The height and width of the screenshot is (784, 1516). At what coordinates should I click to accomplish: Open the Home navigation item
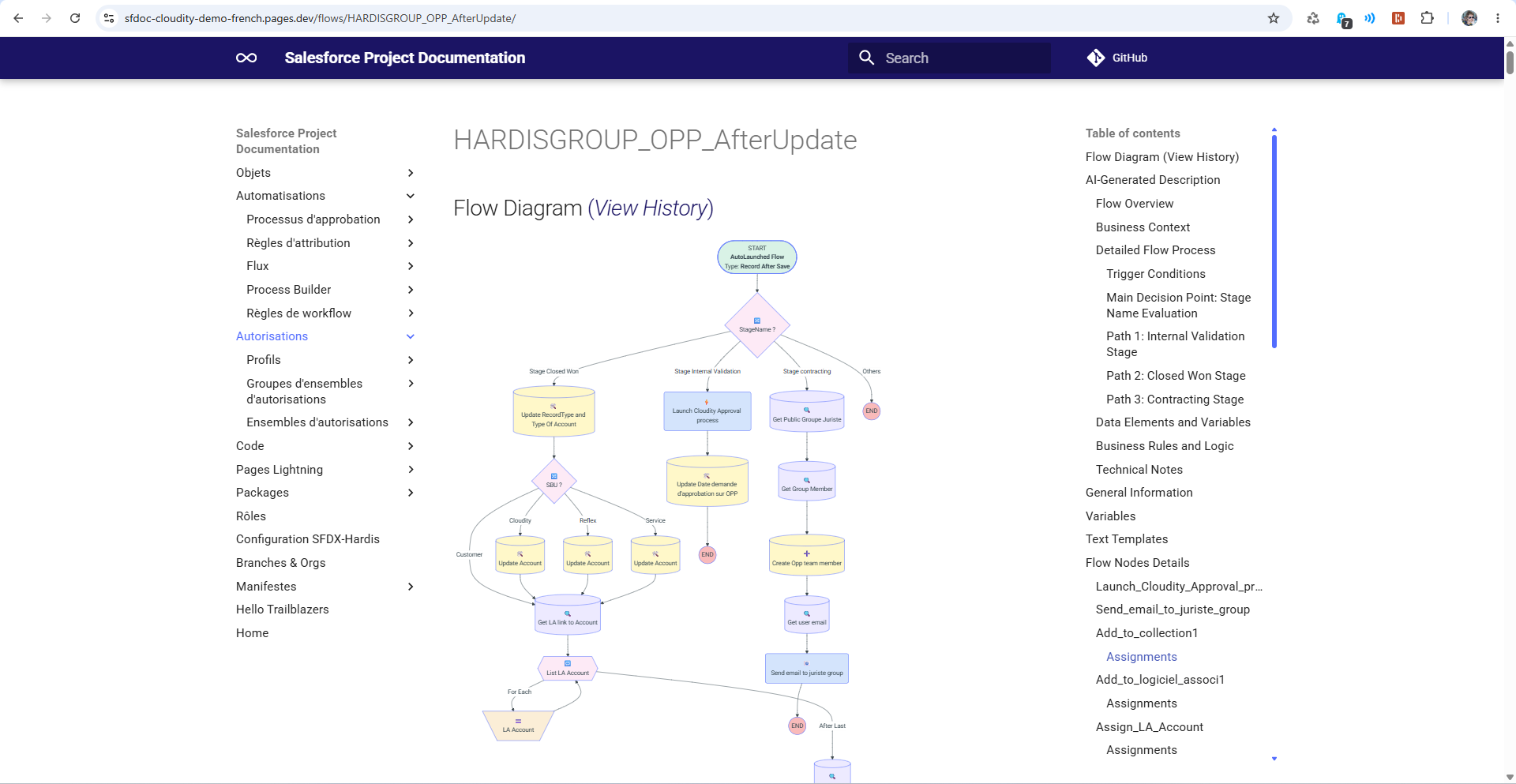[252, 633]
